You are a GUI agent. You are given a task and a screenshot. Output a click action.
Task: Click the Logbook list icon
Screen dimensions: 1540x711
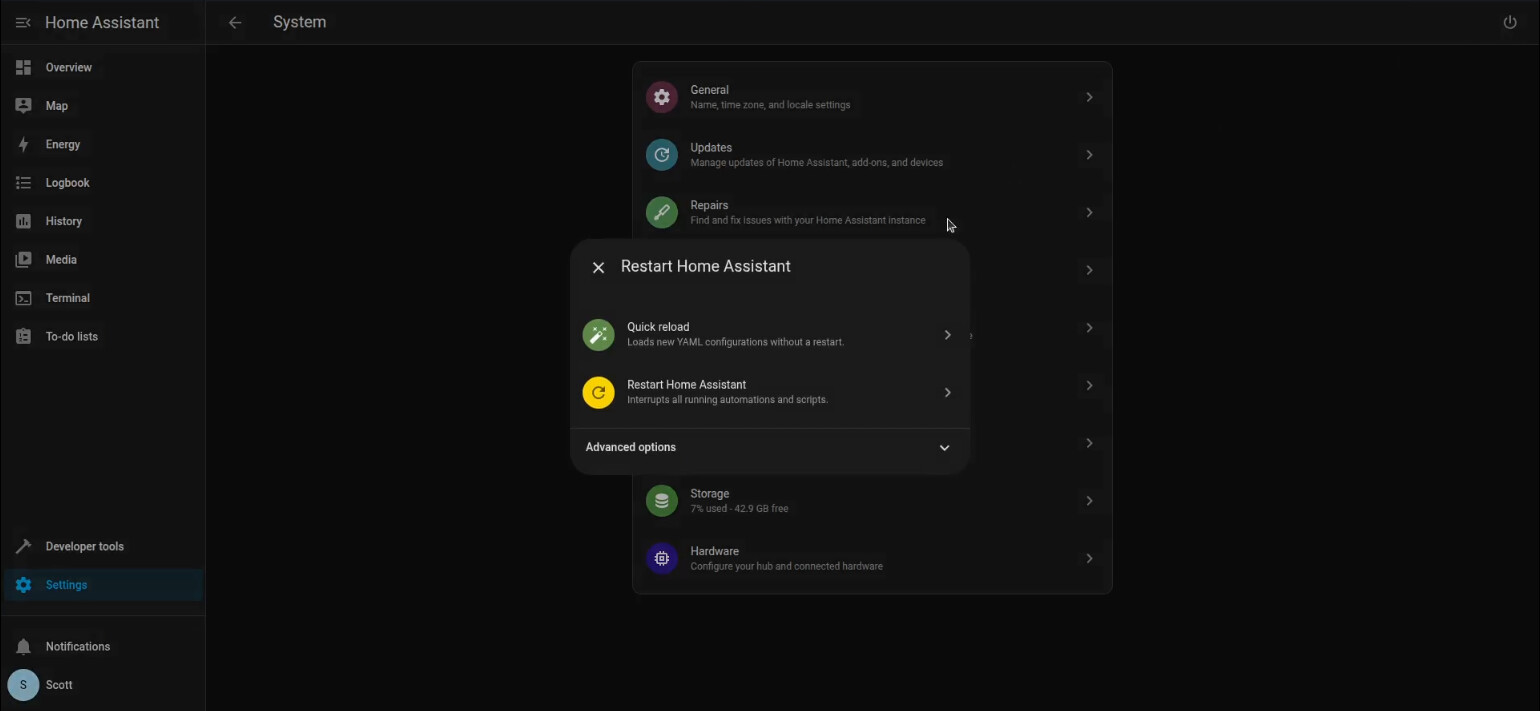(23, 183)
